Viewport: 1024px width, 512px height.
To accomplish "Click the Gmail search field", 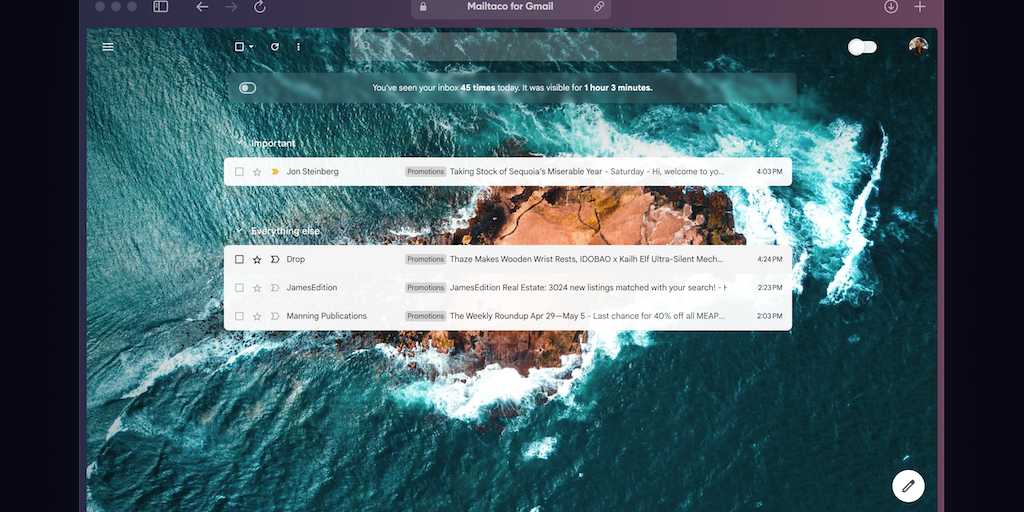I will point(513,46).
